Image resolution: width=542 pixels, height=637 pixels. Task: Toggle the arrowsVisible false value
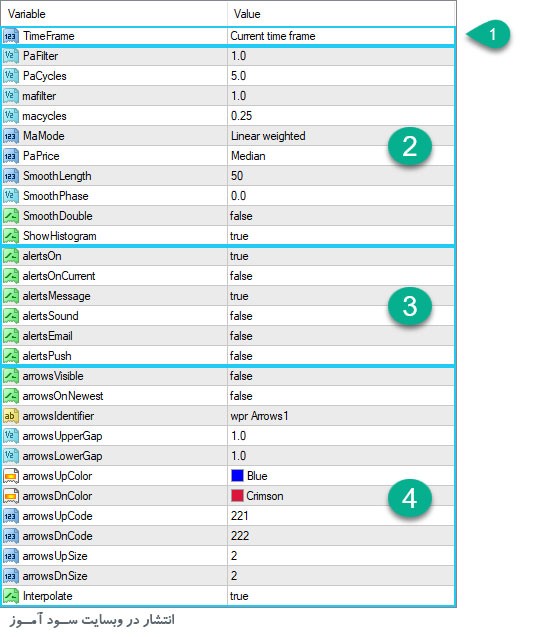pyautogui.click(x=340, y=376)
